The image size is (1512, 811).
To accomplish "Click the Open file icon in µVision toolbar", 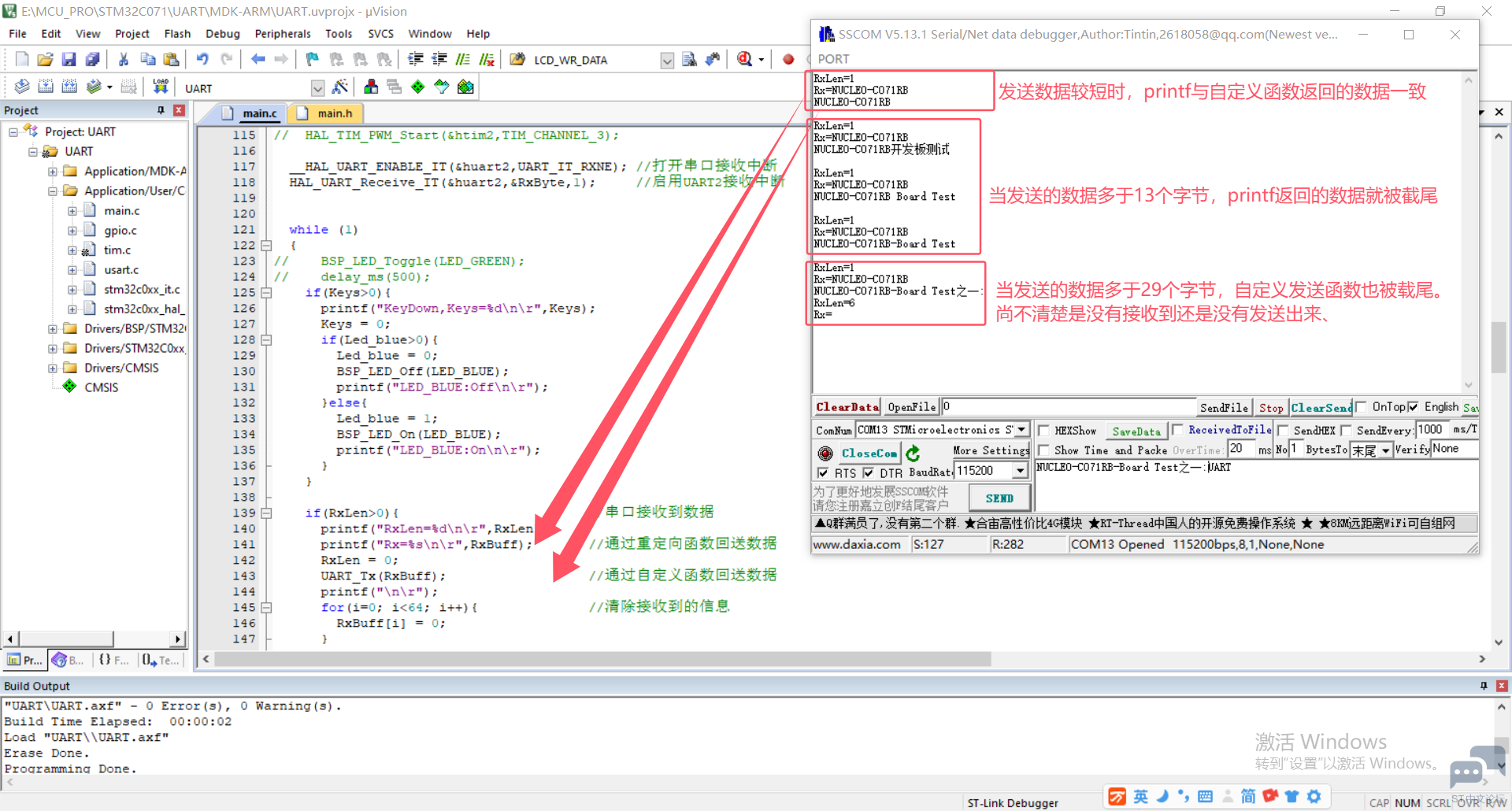I will tap(45, 59).
